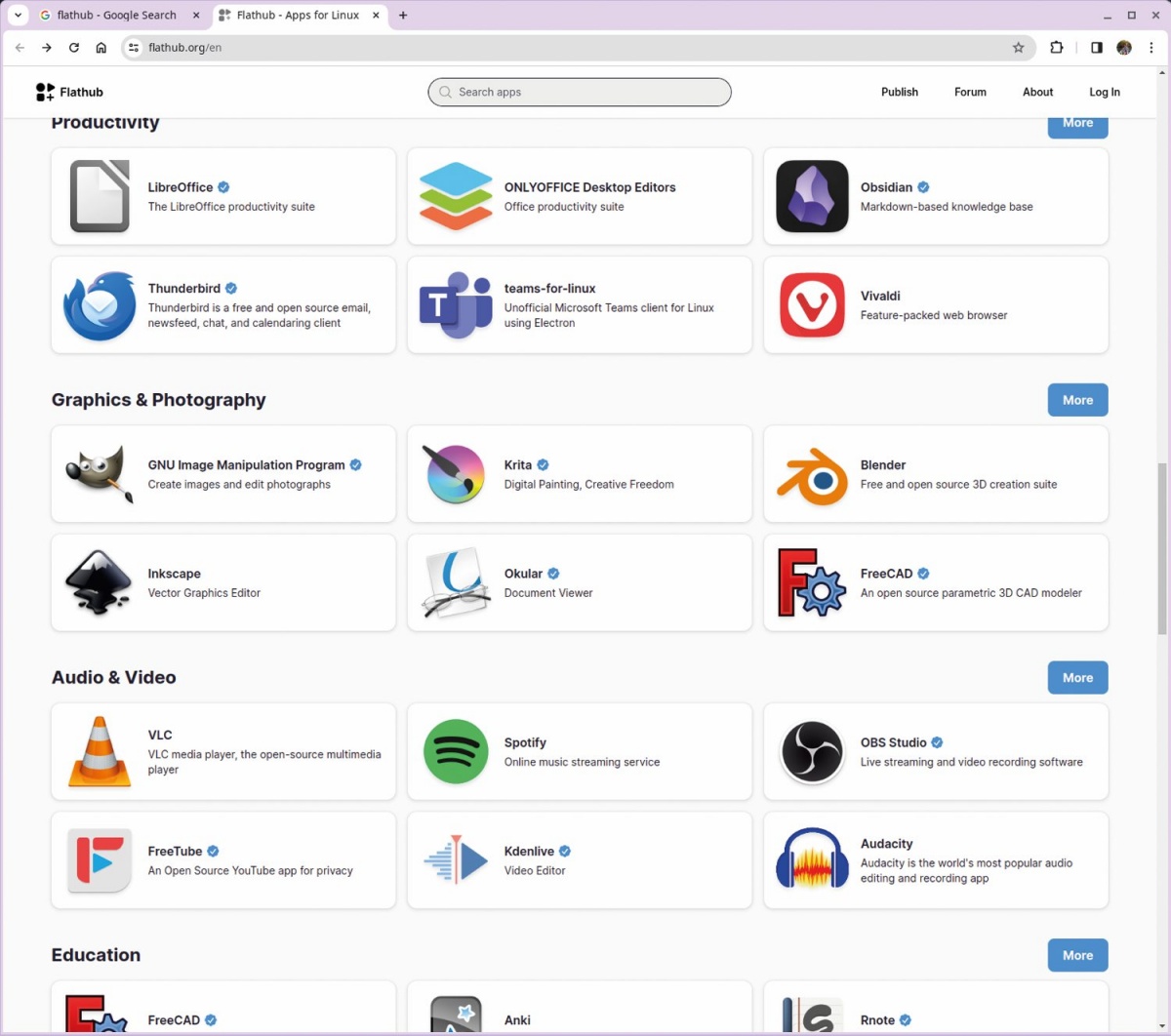Click the 'Vector Graphics Editor' description
1171x1036 pixels.
(204, 593)
